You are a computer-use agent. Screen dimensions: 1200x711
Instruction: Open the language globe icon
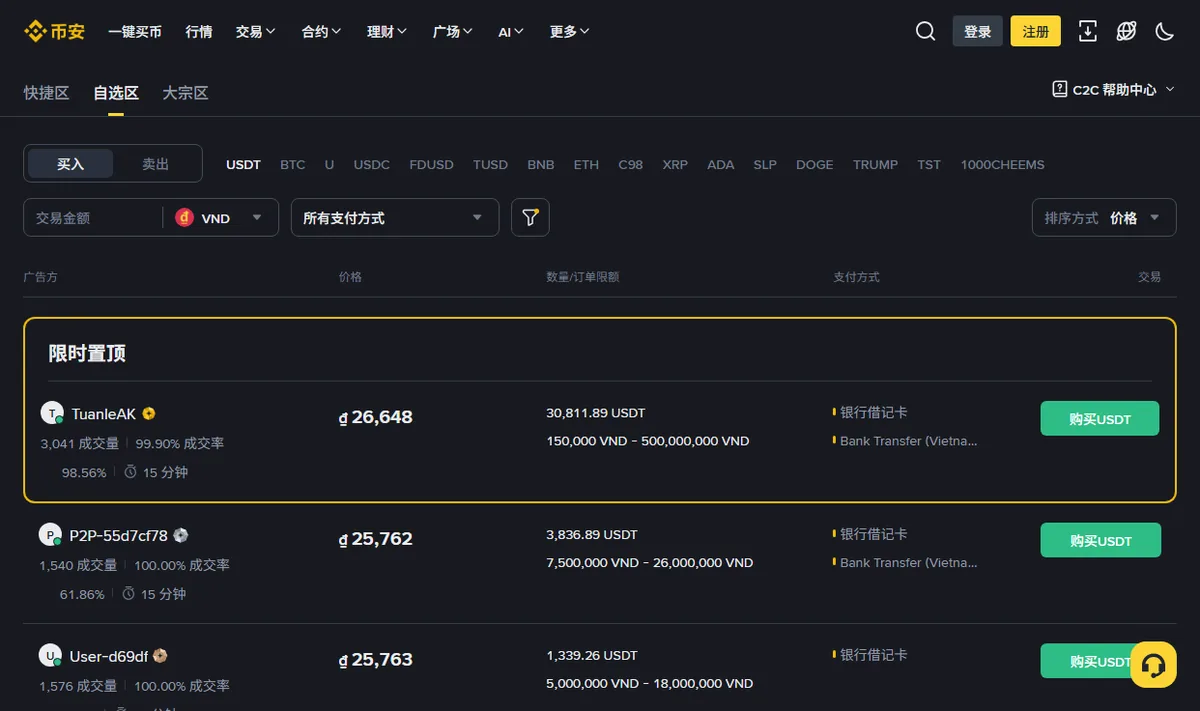1126,31
